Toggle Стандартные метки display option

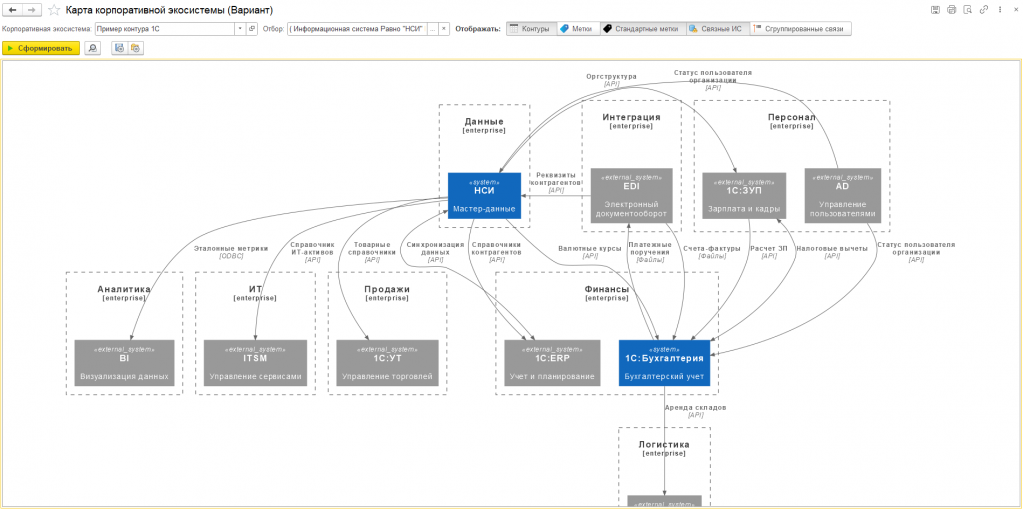(643, 29)
